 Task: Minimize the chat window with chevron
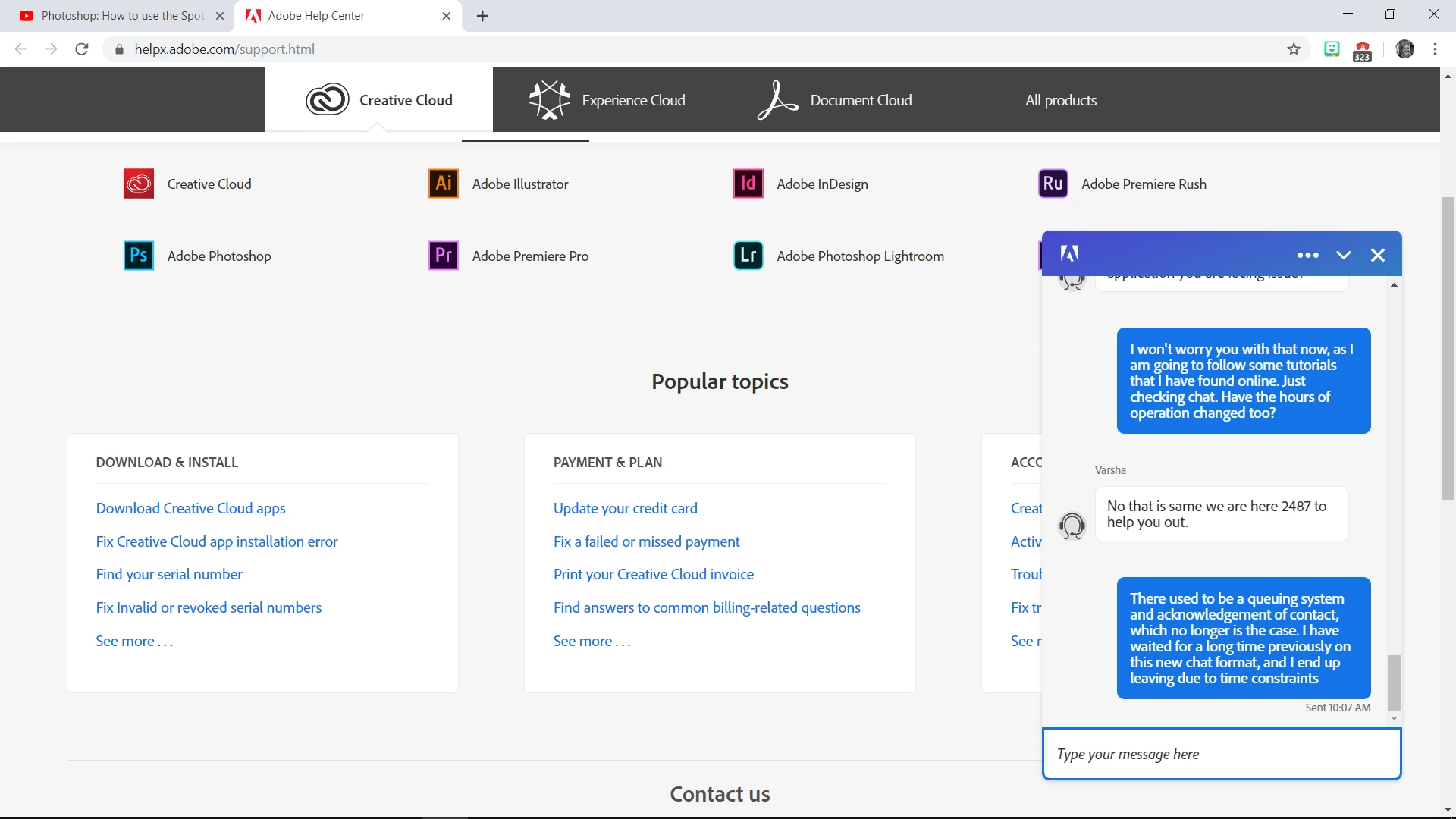[x=1344, y=256]
